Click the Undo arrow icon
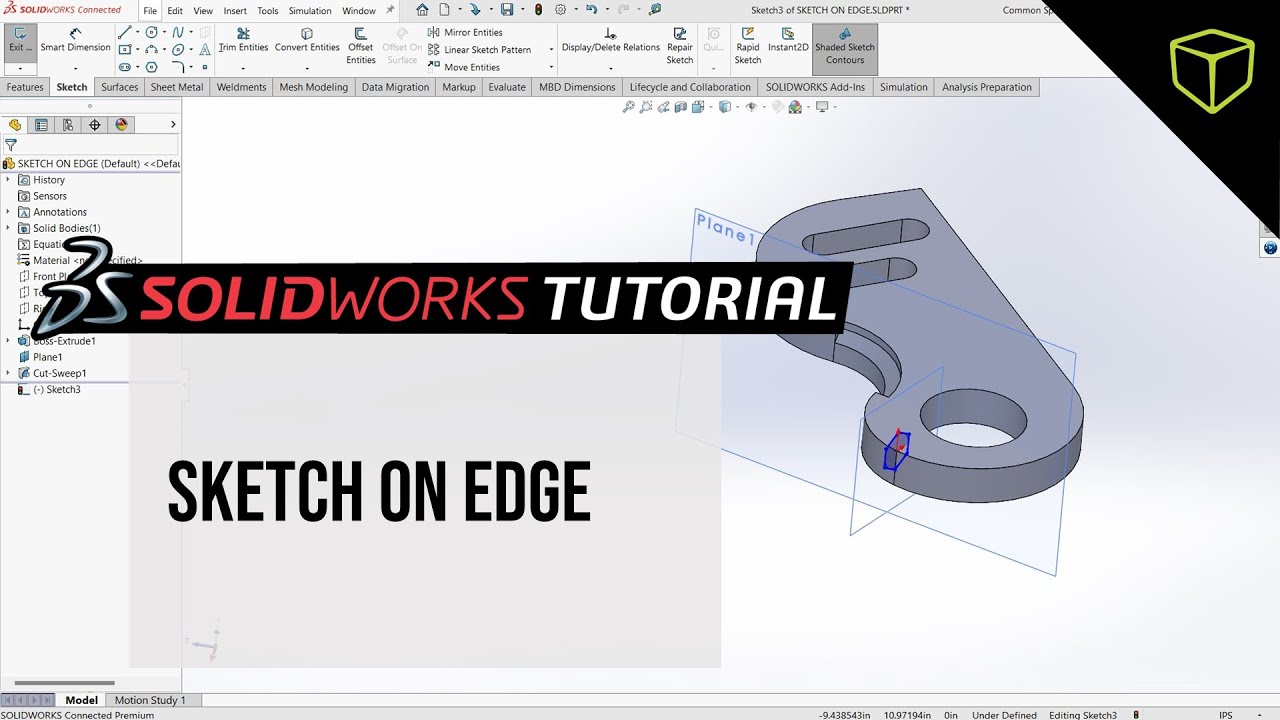 pyautogui.click(x=591, y=10)
